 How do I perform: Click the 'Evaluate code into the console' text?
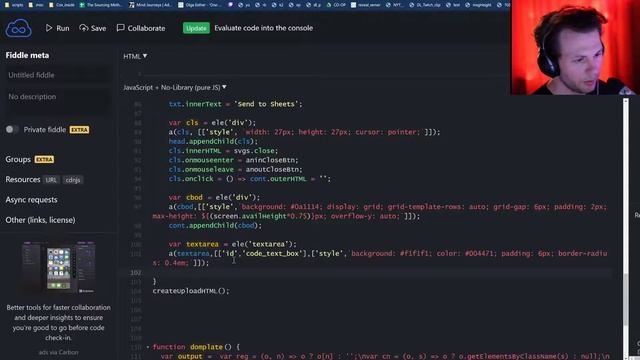point(264,28)
